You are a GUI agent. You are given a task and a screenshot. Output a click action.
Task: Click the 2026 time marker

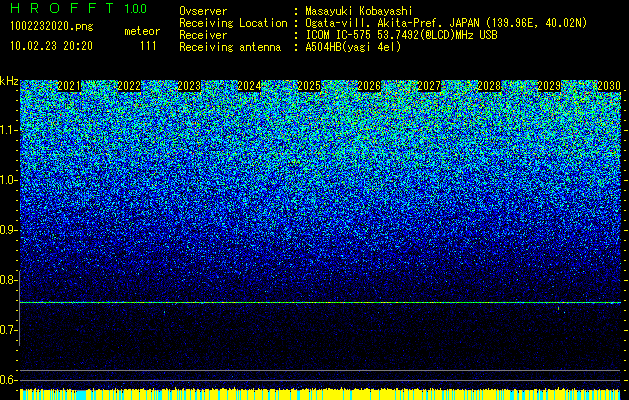pos(369,86)
